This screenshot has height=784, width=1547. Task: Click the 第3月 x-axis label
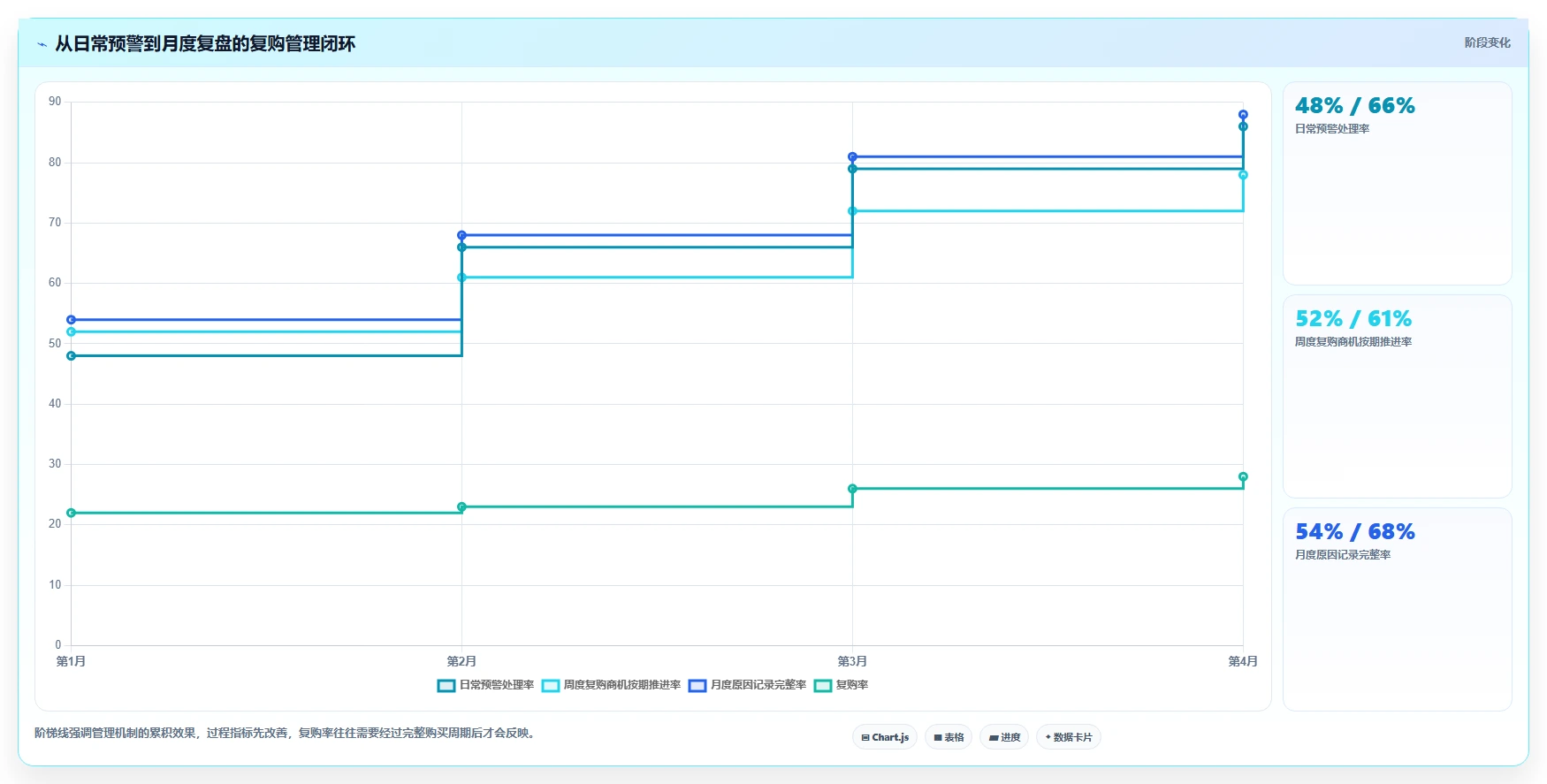(x=852, y=661)
